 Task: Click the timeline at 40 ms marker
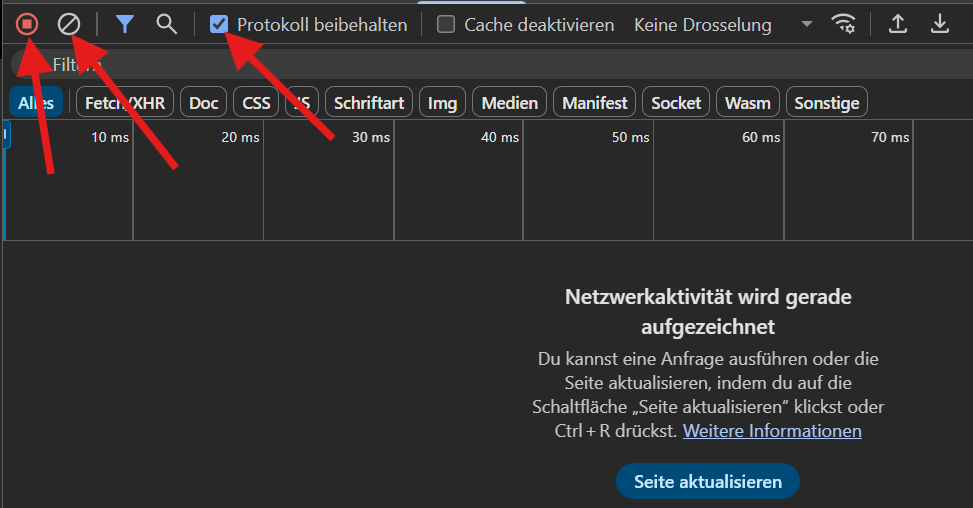[500, 137]
